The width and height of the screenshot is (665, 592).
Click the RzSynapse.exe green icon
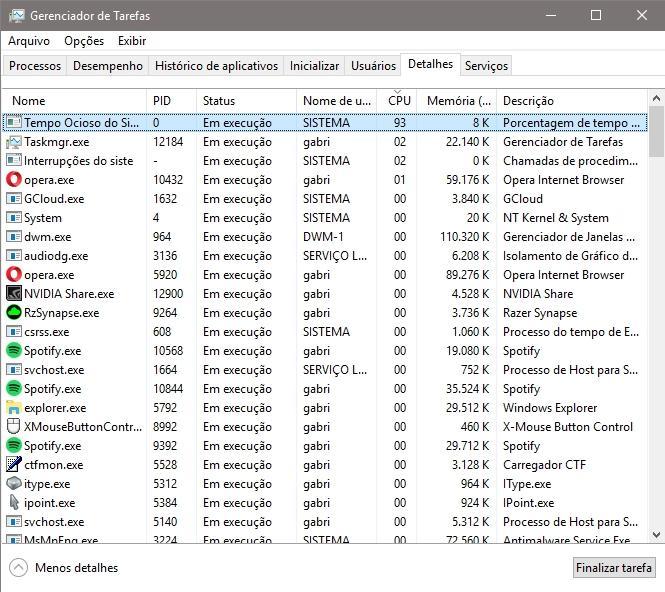point(14,313)
